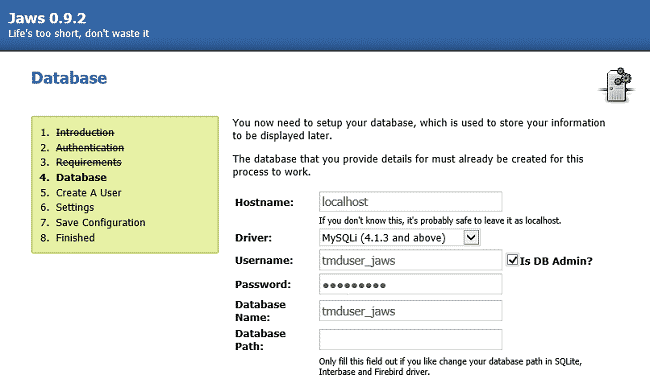
Task: Click the Database page heading
Action: click(69, 78)
